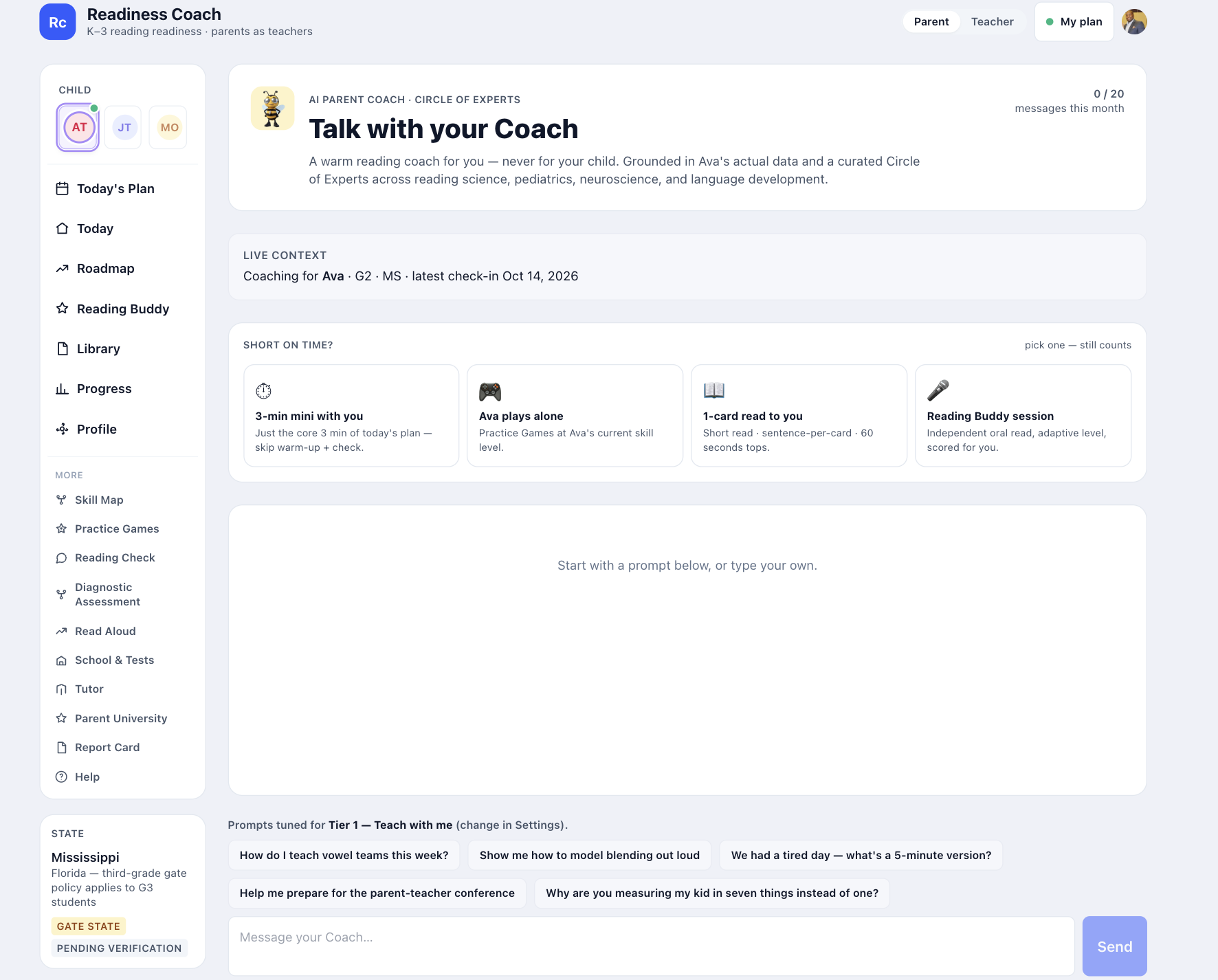Click the Report Card document icon
Viewport: 1218px width, 980px height.
point(61,748)
